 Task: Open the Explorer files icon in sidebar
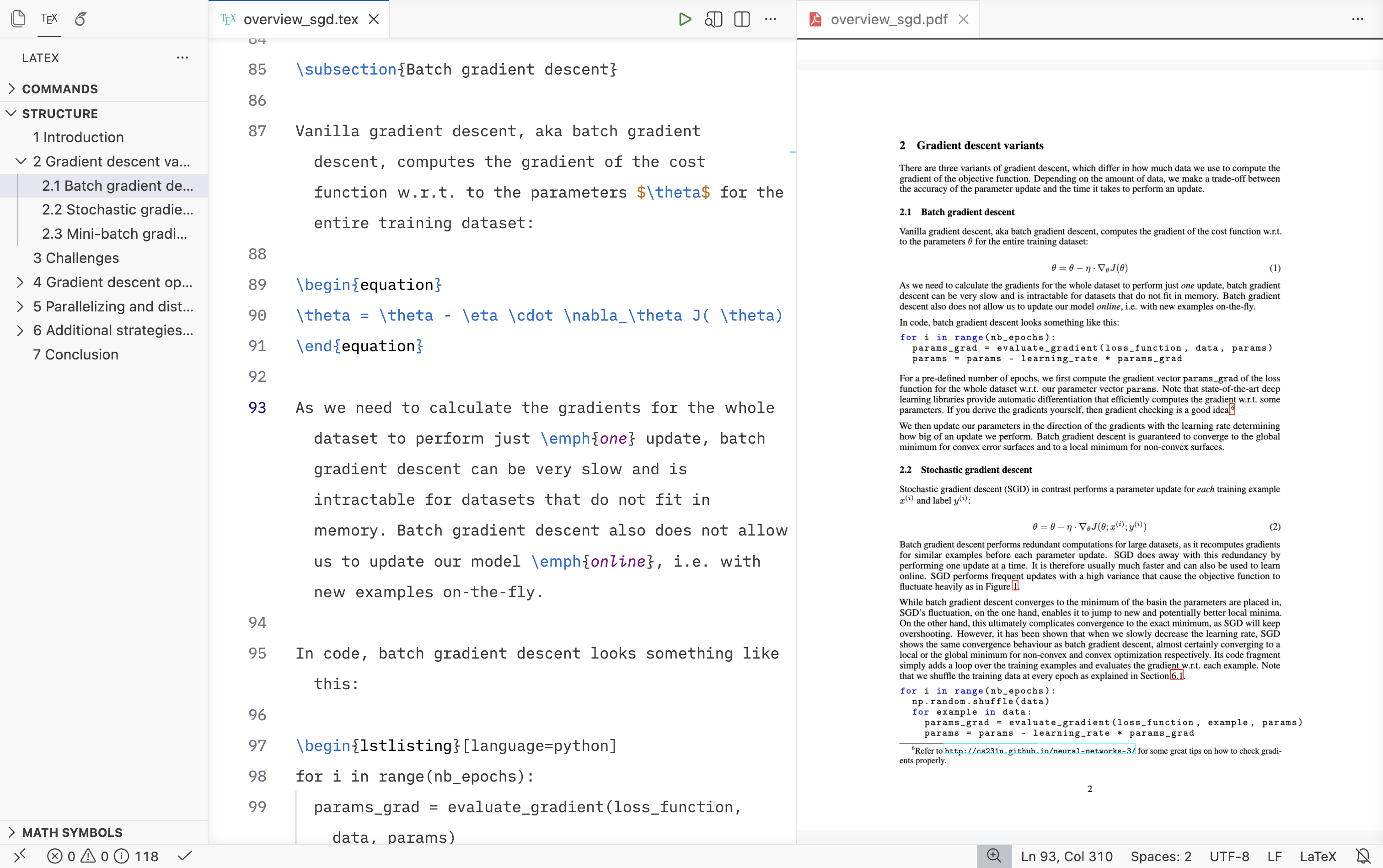(x=18, y=19)
